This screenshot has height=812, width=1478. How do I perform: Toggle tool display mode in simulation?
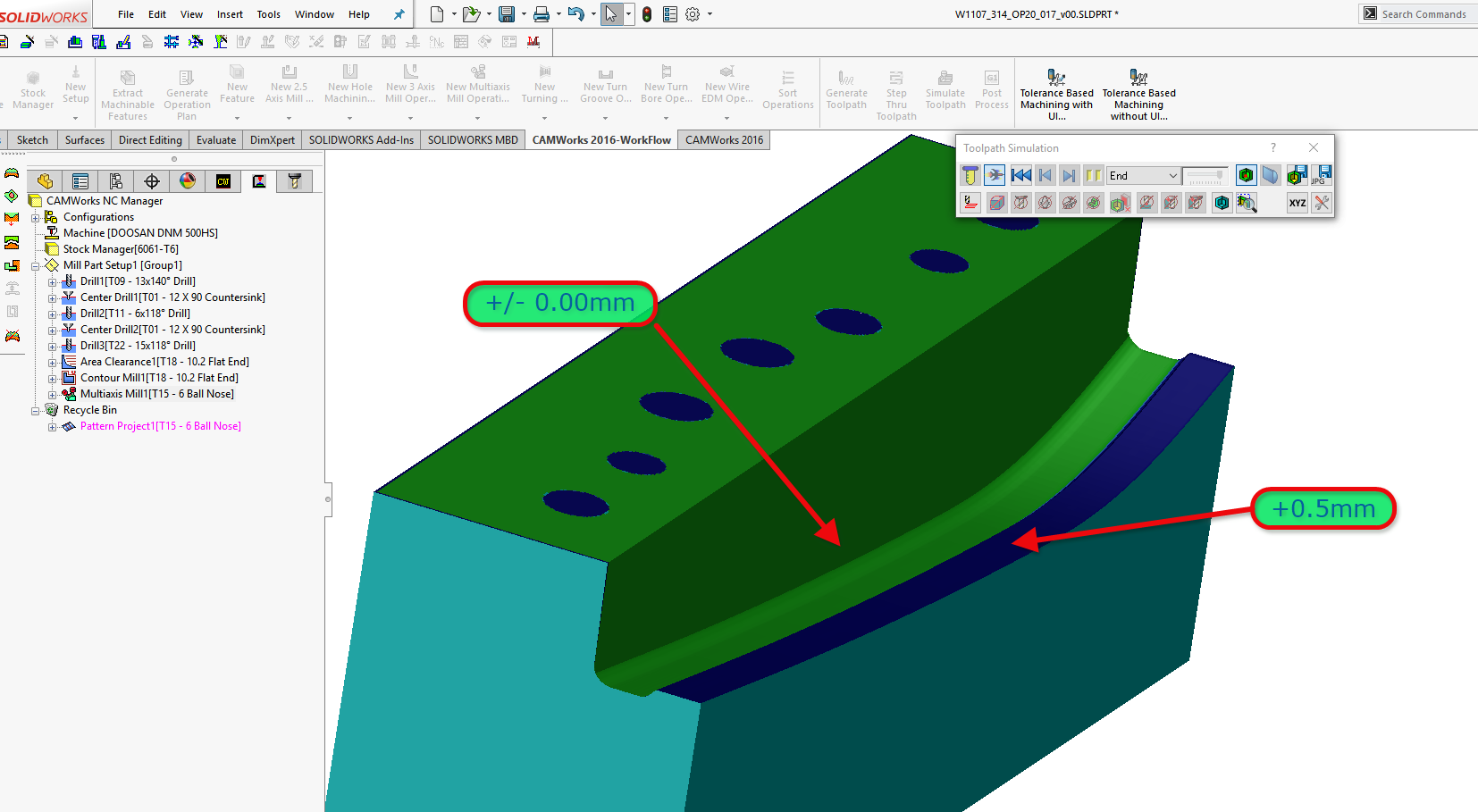(x=970, y=175)
